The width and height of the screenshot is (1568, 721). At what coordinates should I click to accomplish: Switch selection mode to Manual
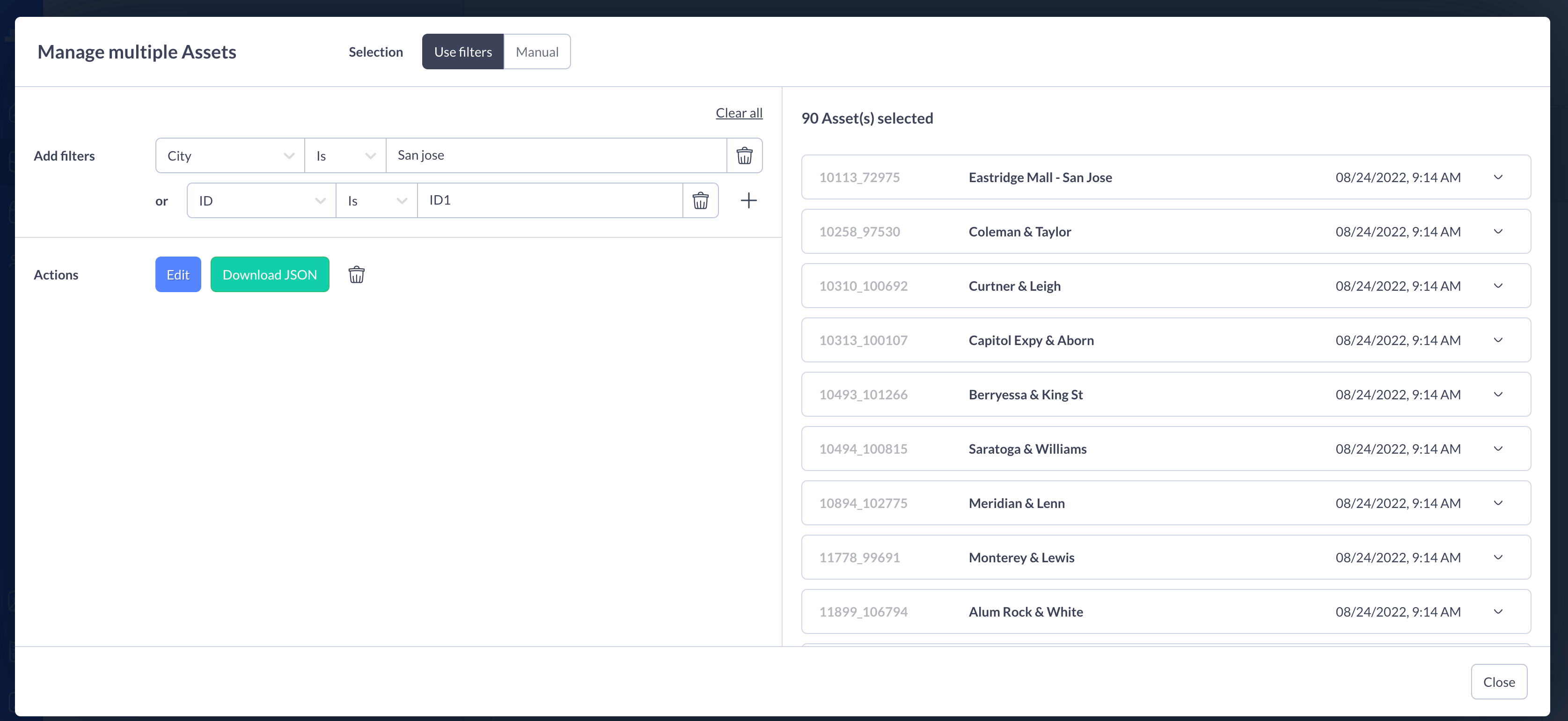pyautogui.click(x=536, y=52)
